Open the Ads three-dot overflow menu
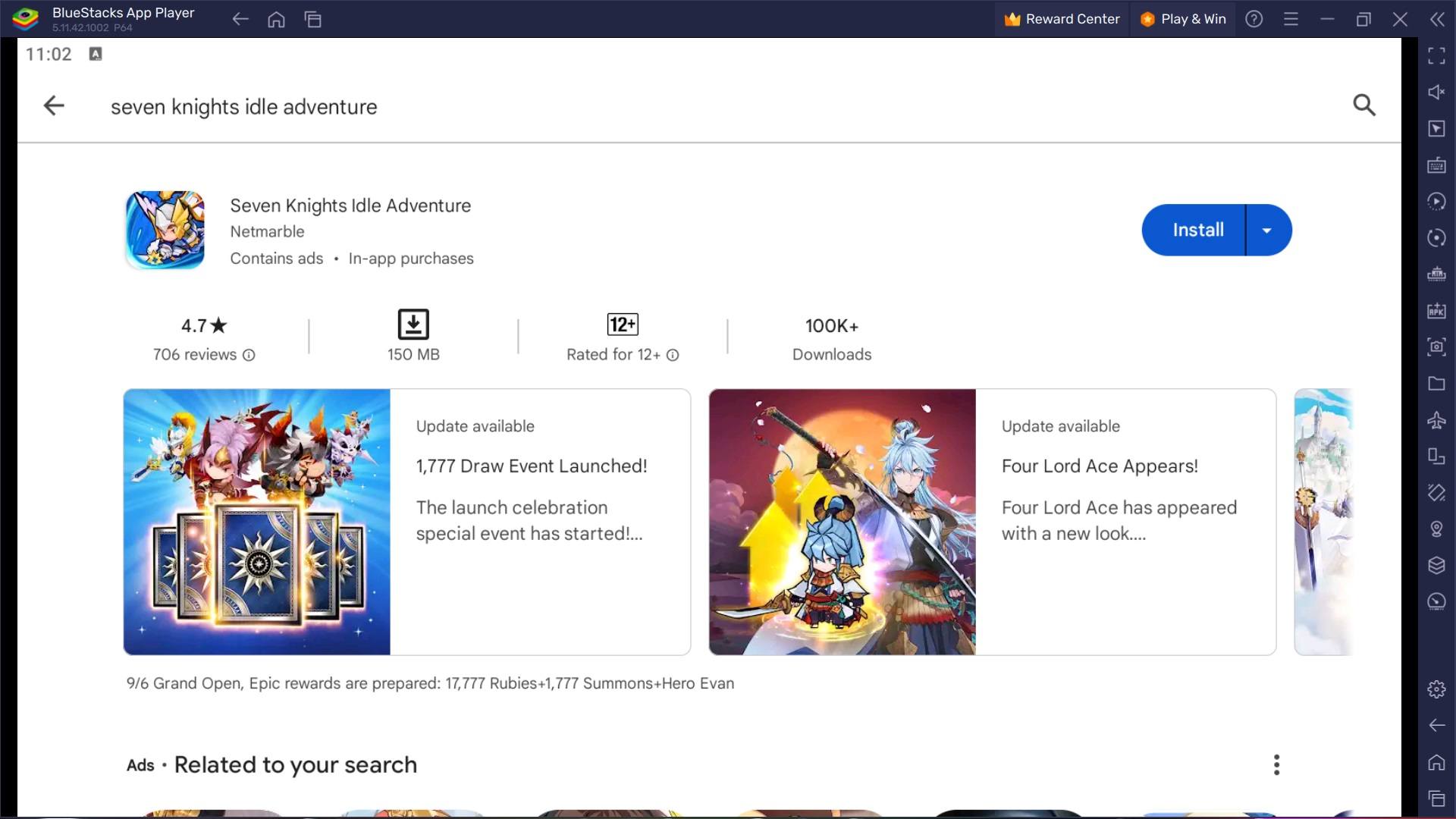This screenshot has height=819, width=1456. [x=1277, y=764]
